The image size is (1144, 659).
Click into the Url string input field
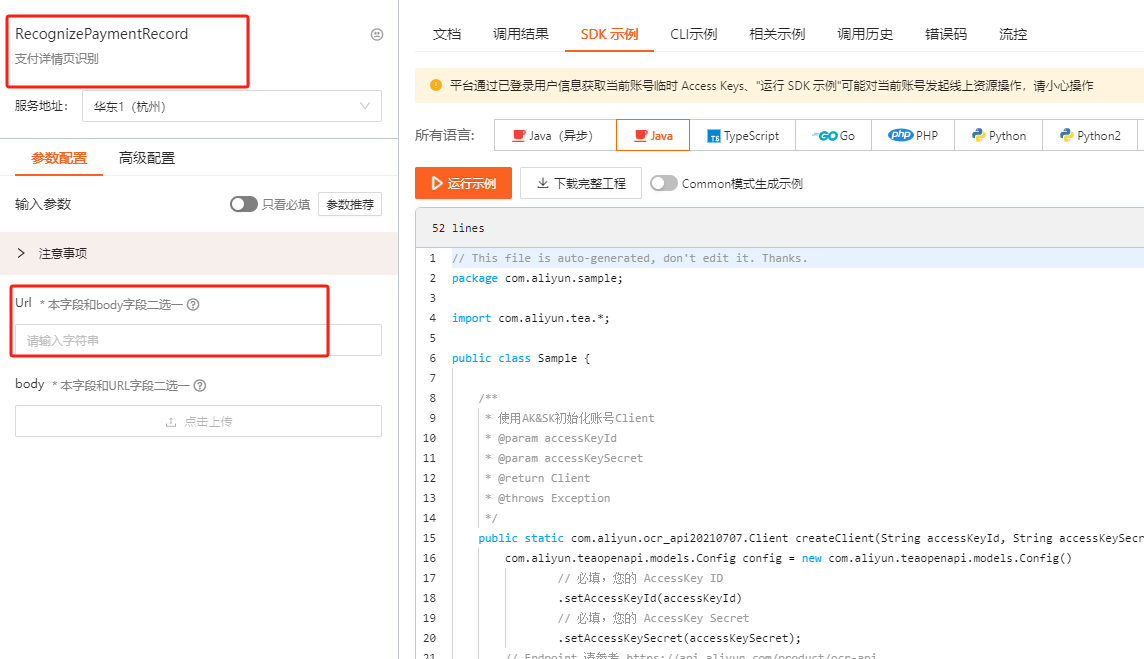coord(198,340)
